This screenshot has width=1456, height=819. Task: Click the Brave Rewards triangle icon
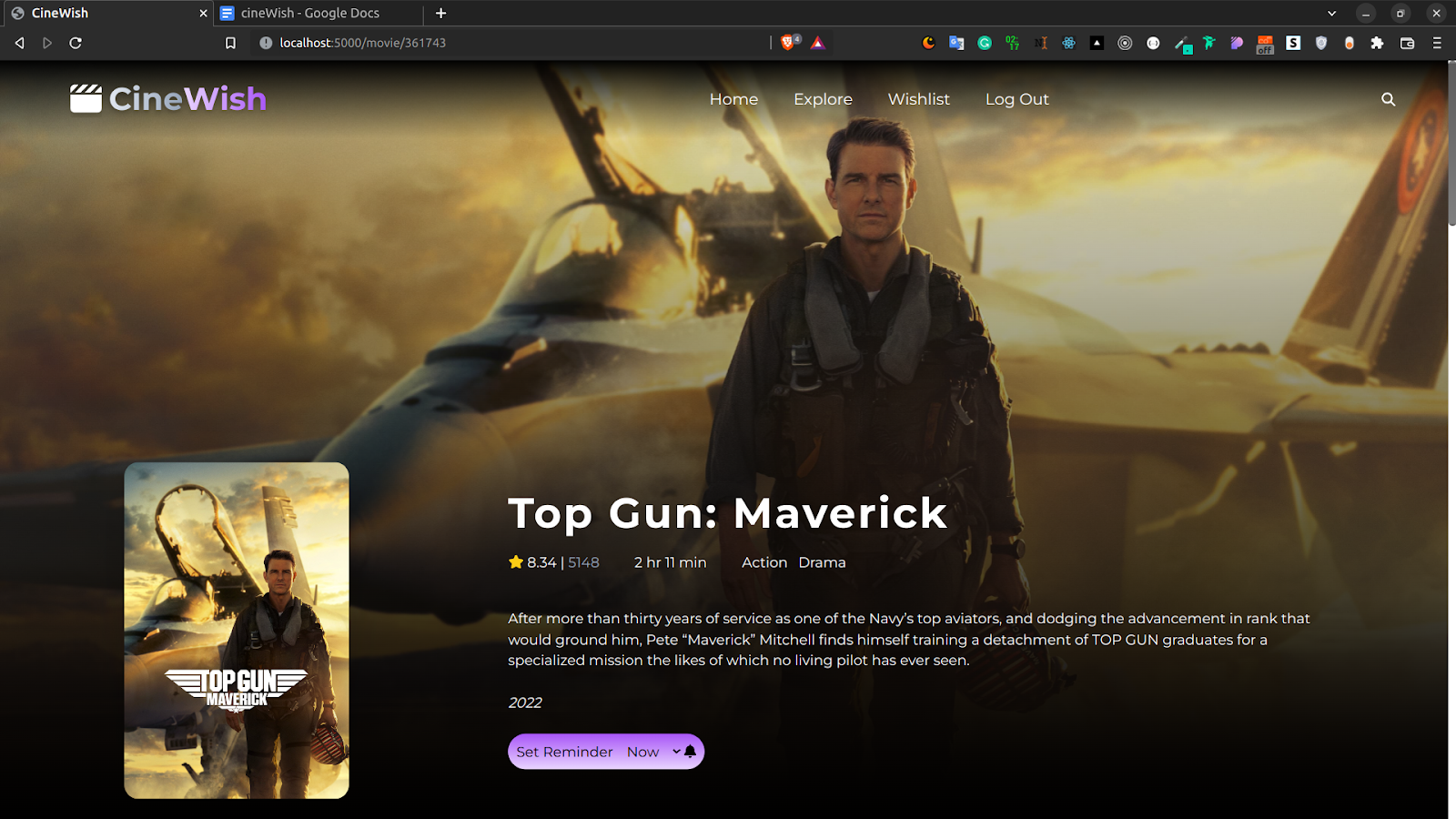pyautogui.click(x=818, y=43)
